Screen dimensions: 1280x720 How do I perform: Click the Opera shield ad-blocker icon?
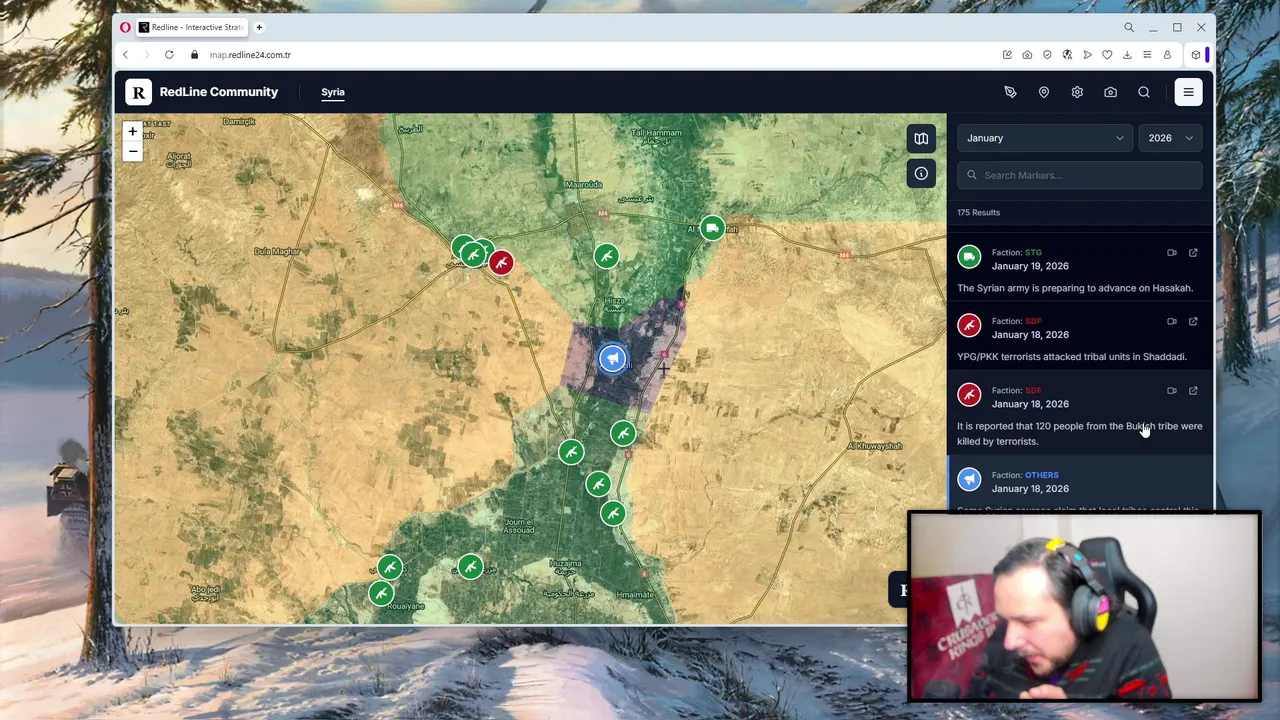(1047, 55)
